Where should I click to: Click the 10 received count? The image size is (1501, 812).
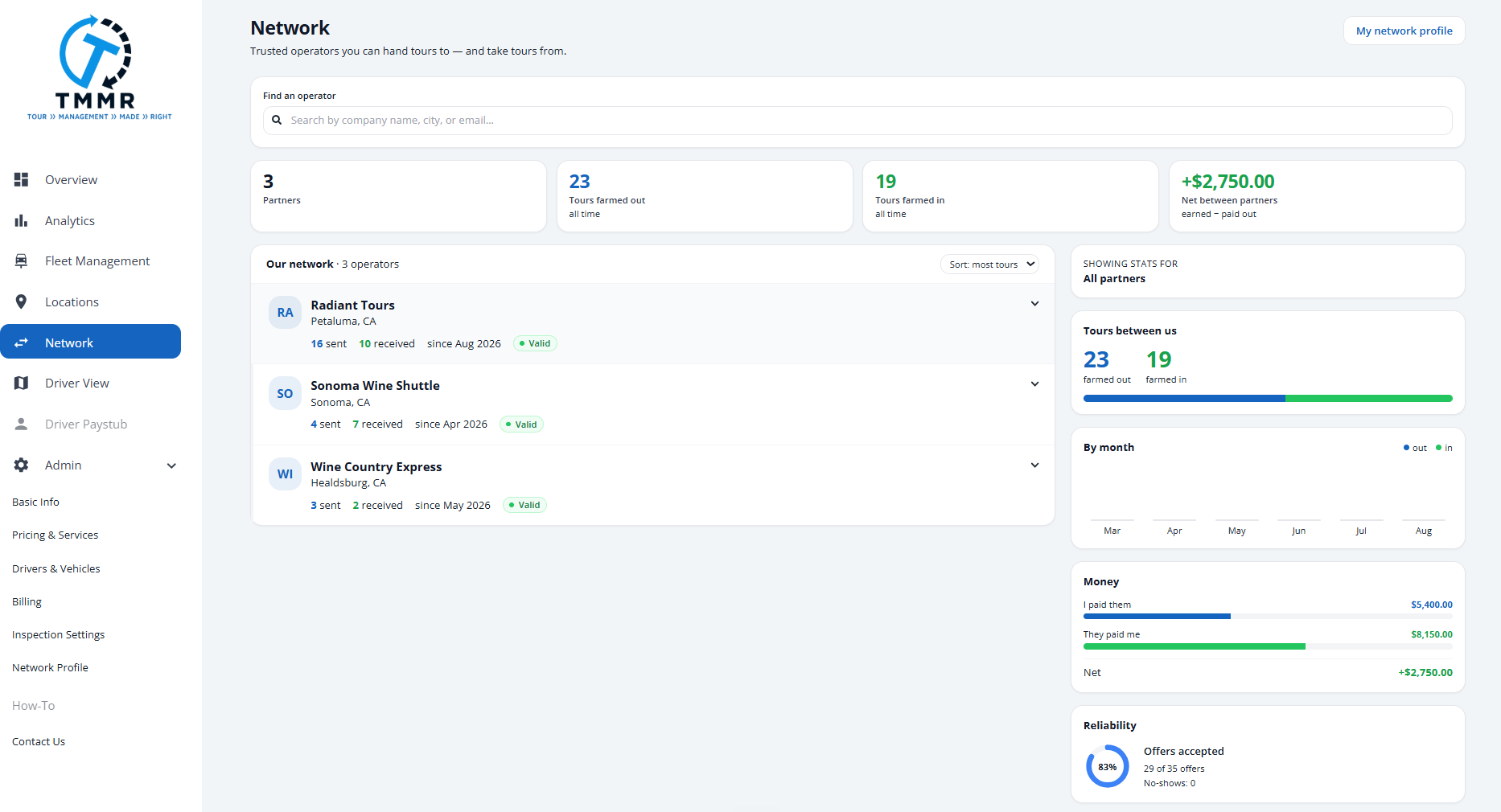pos(387,343)
